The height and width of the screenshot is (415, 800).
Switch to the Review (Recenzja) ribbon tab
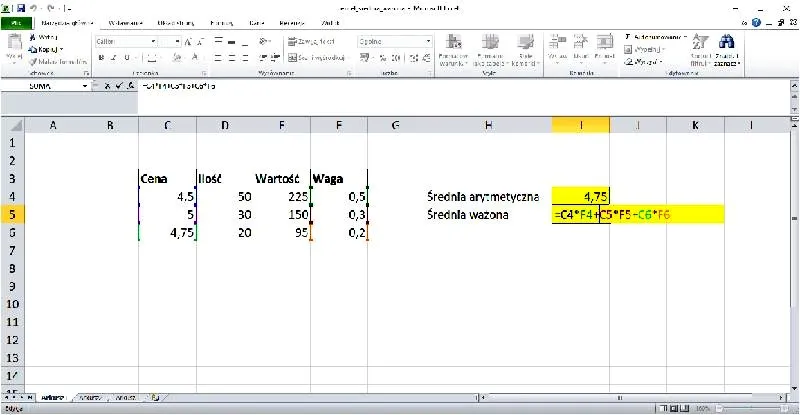pyautogui.click(x=292, y=23)
